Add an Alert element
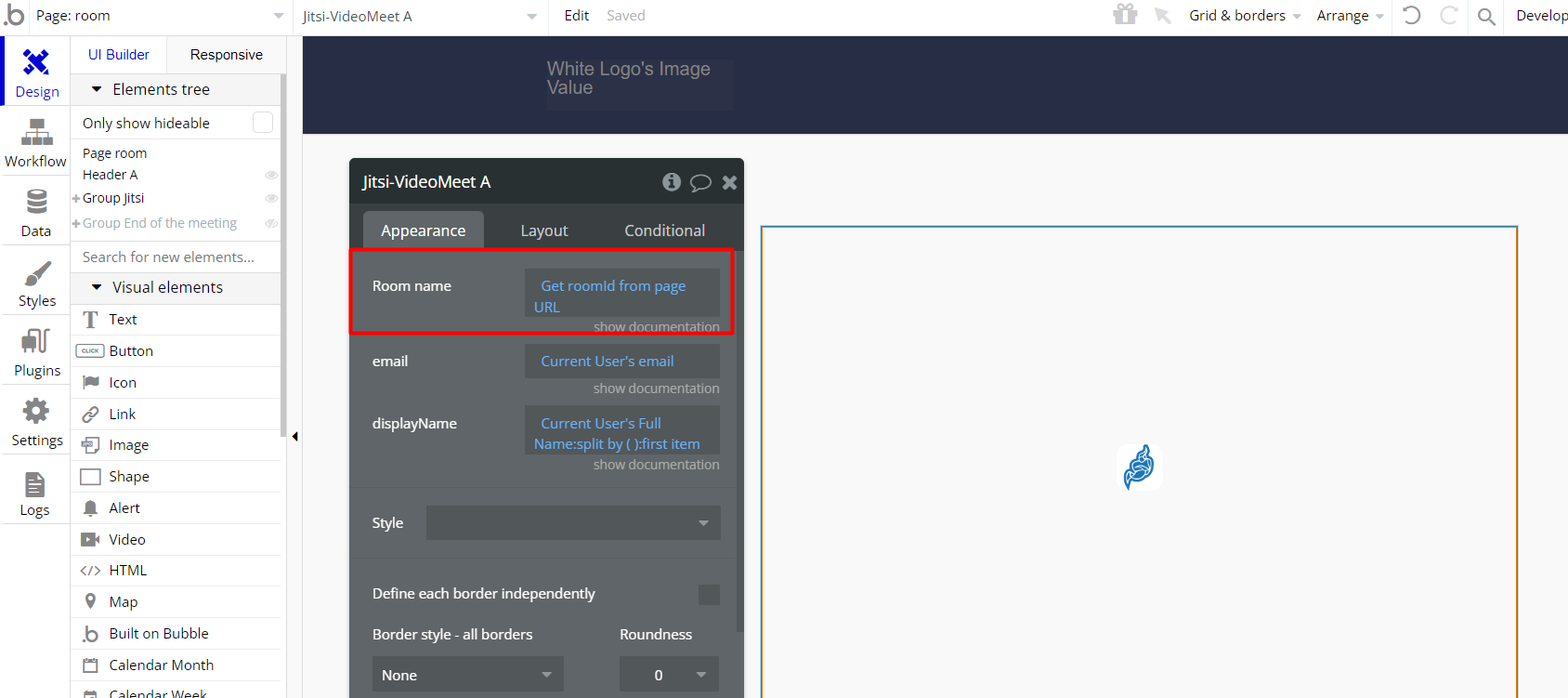Viewport: 1568px width, 698px height. [176, 507]
